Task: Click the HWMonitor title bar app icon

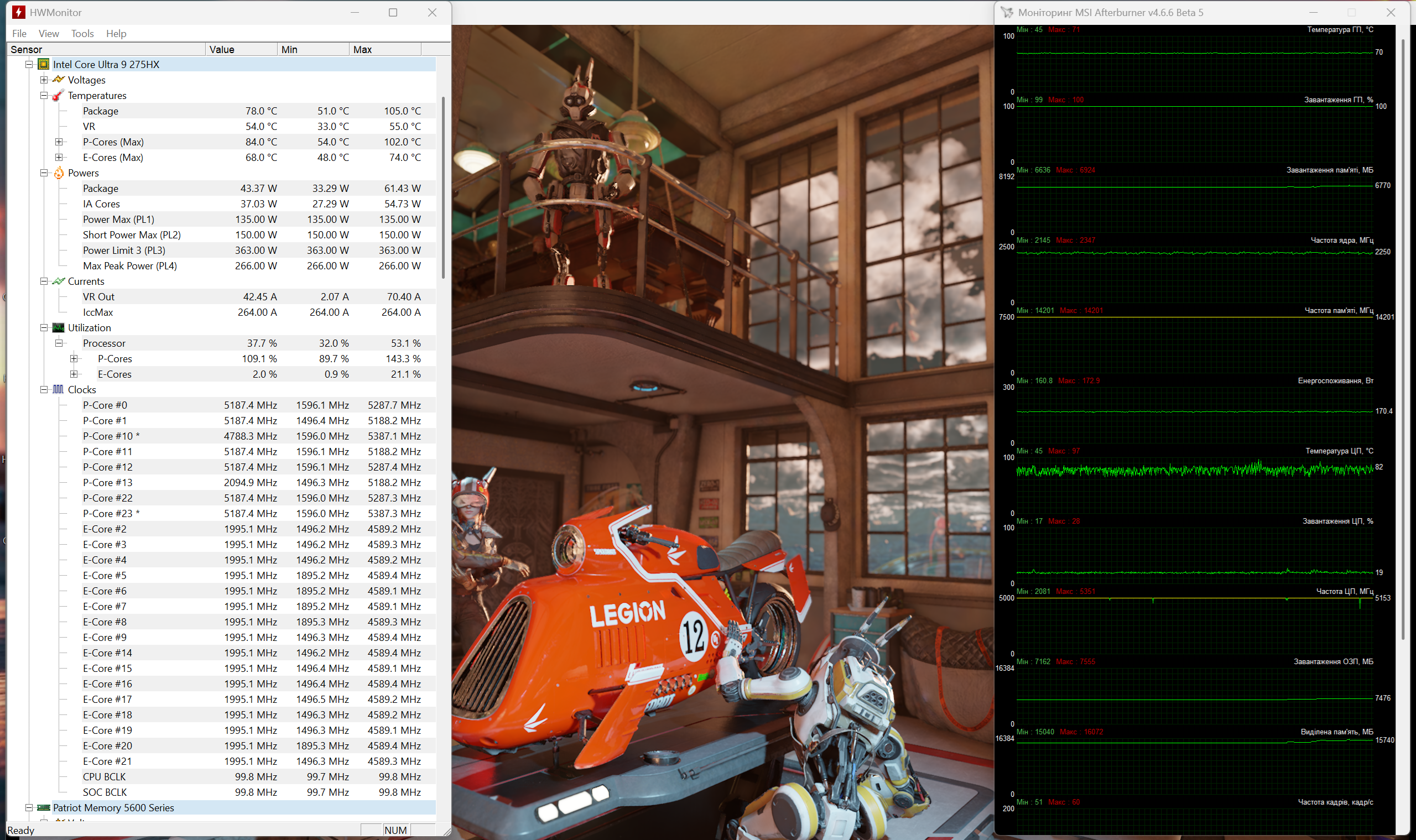Action: (18, 13)
